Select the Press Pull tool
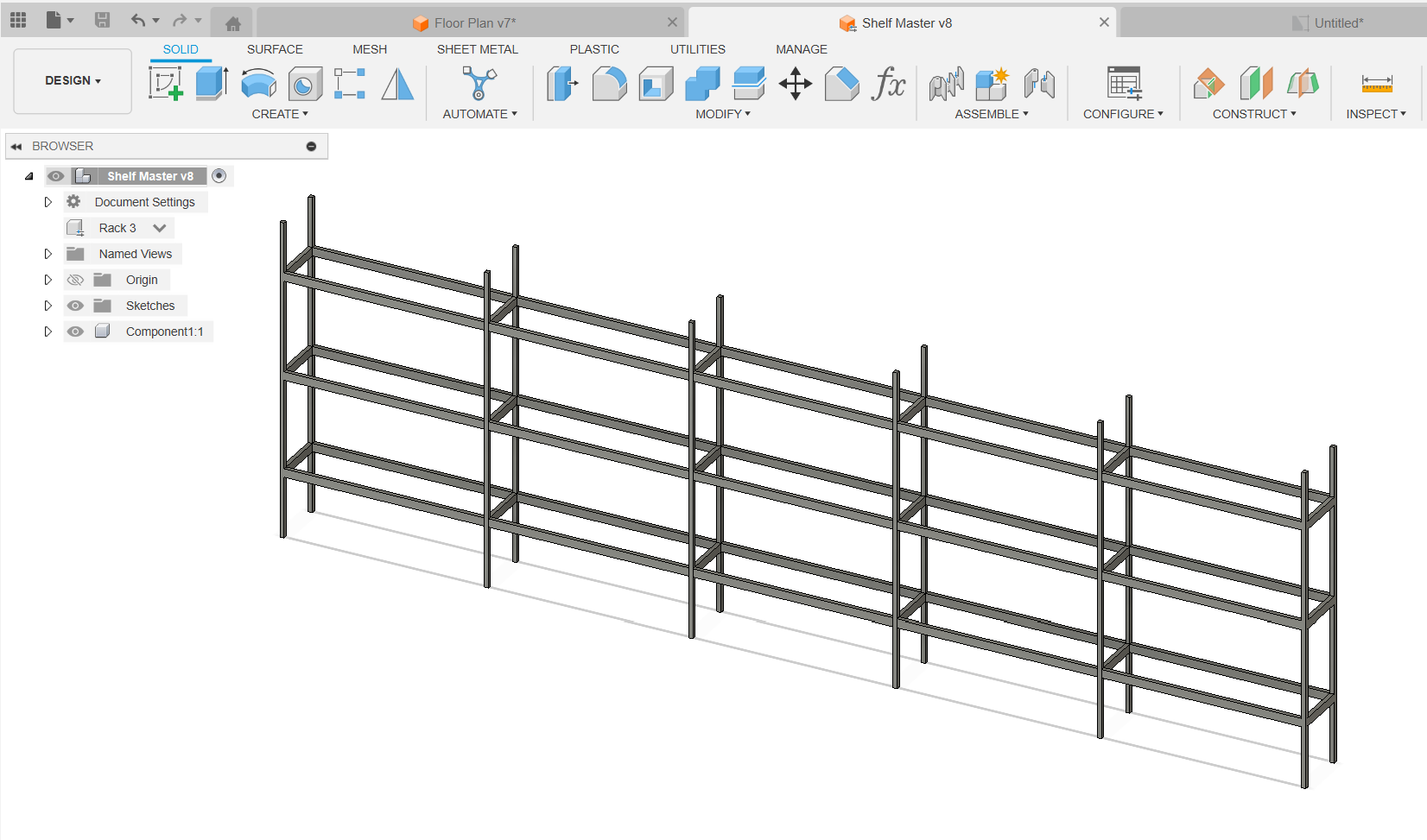Image resolution: width=1427 pixels, height=840 pixels. coord(562,84)
